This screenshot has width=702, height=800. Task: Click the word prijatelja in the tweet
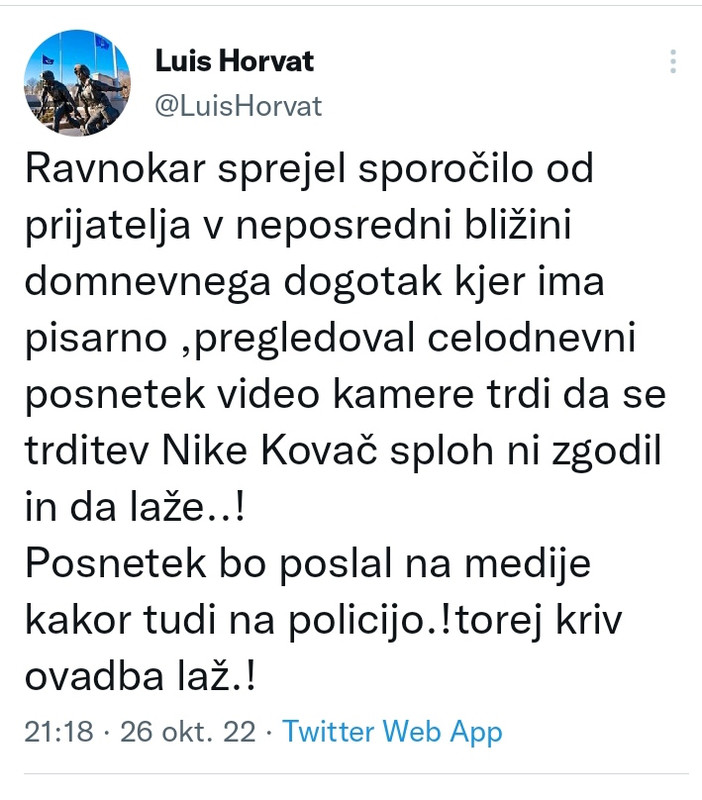pyautogui.click(x=108, y=226)
